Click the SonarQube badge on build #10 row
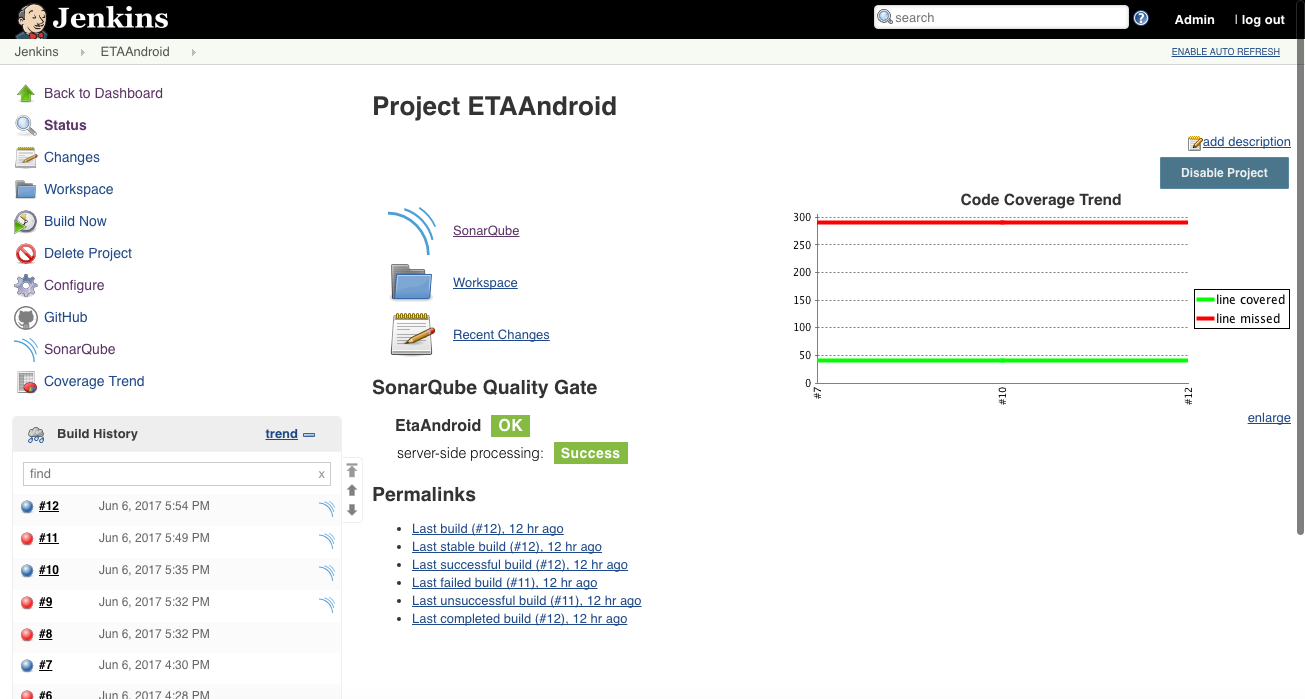The image size is (1305, 699). [x=327, y=572]
